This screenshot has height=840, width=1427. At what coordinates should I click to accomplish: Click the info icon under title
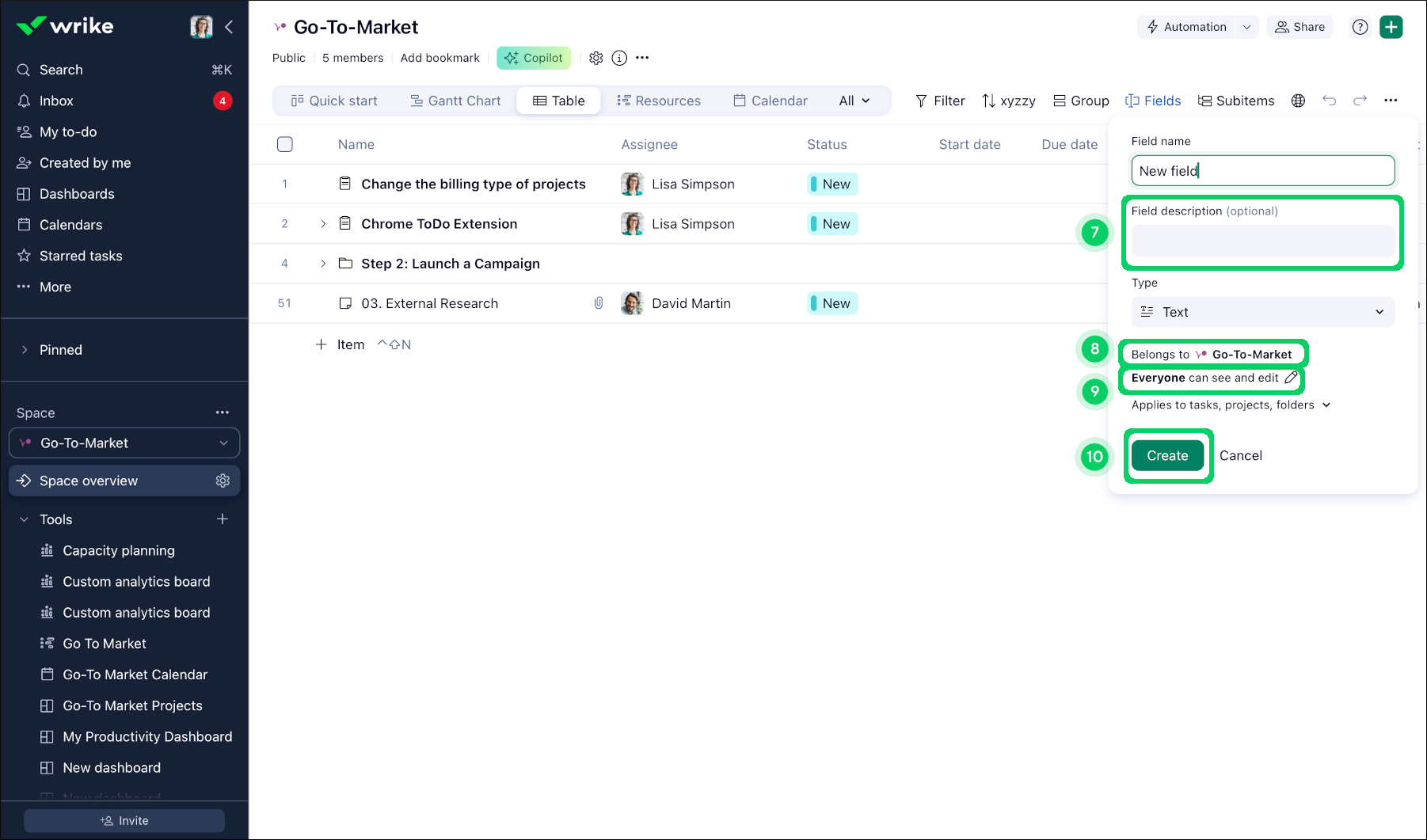(619, 58)
